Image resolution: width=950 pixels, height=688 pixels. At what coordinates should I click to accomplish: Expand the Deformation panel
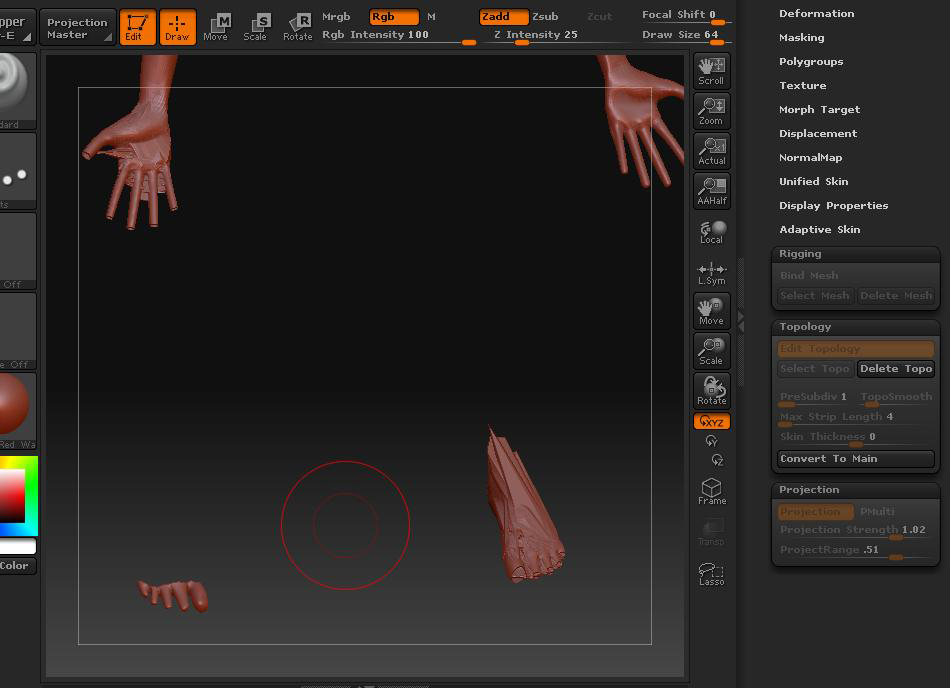pyautogui.click(x=817, y=13)
